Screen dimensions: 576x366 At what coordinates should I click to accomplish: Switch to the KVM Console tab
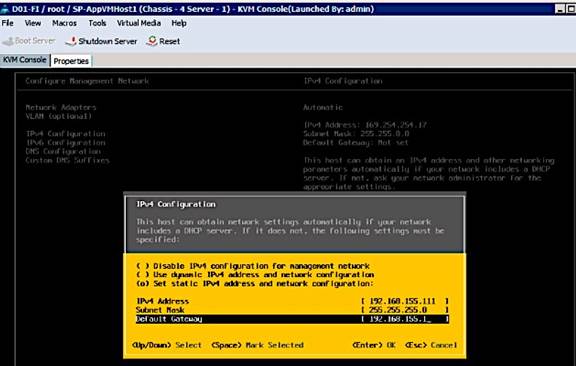[x=25, y=60]
